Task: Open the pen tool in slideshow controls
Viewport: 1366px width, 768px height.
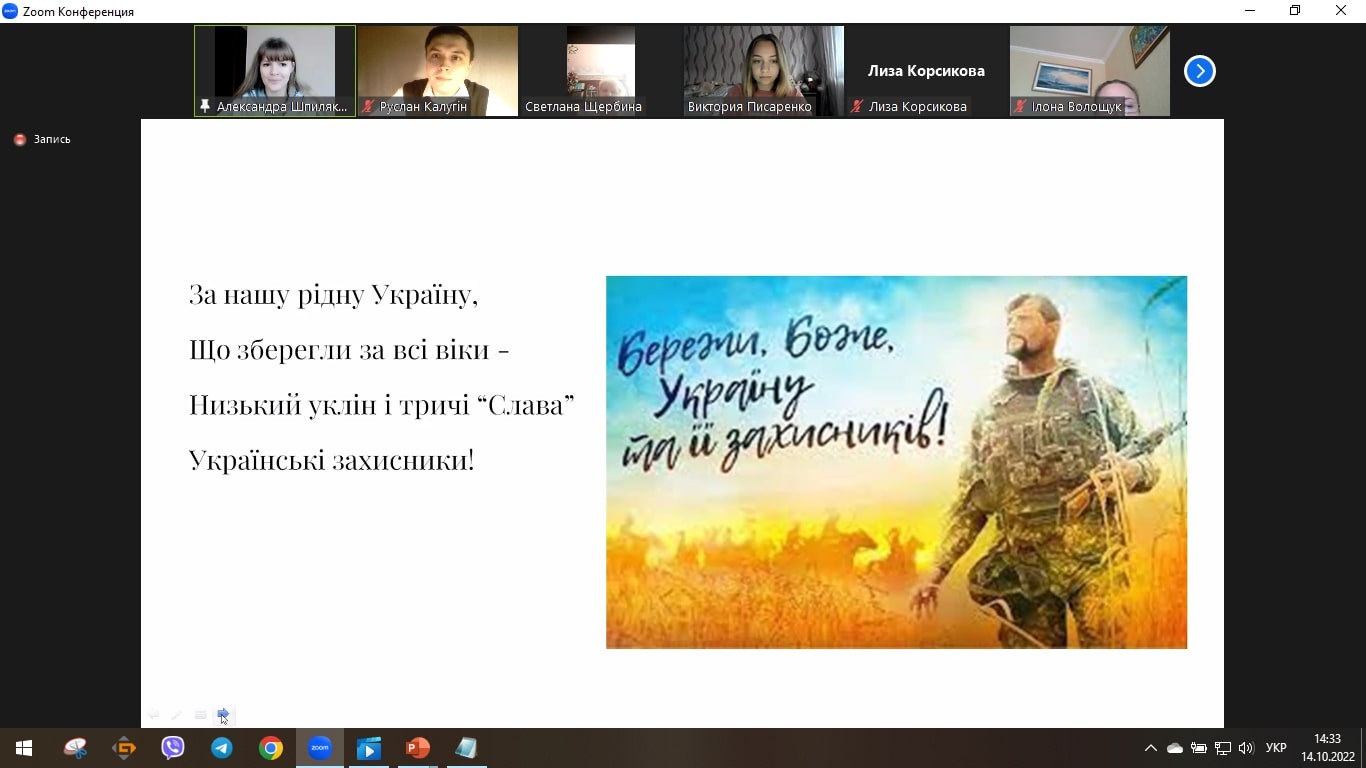Action: click(176, 714)
